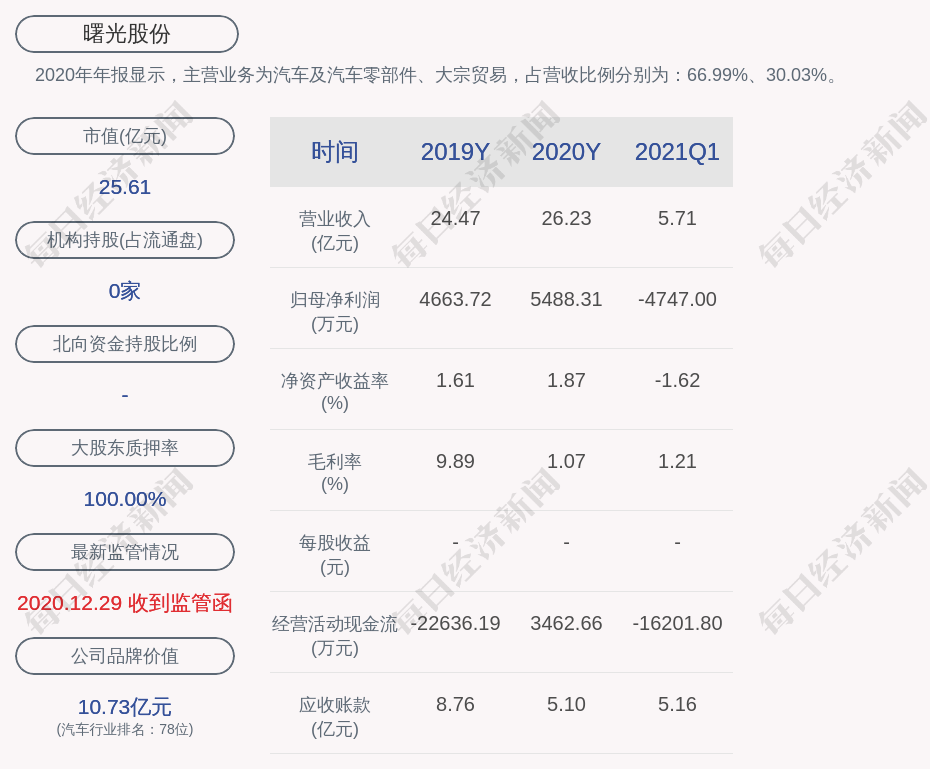Click the 毛利率(%) row label
The width and height of the screenshot is (930, 769).
[335, 473]
